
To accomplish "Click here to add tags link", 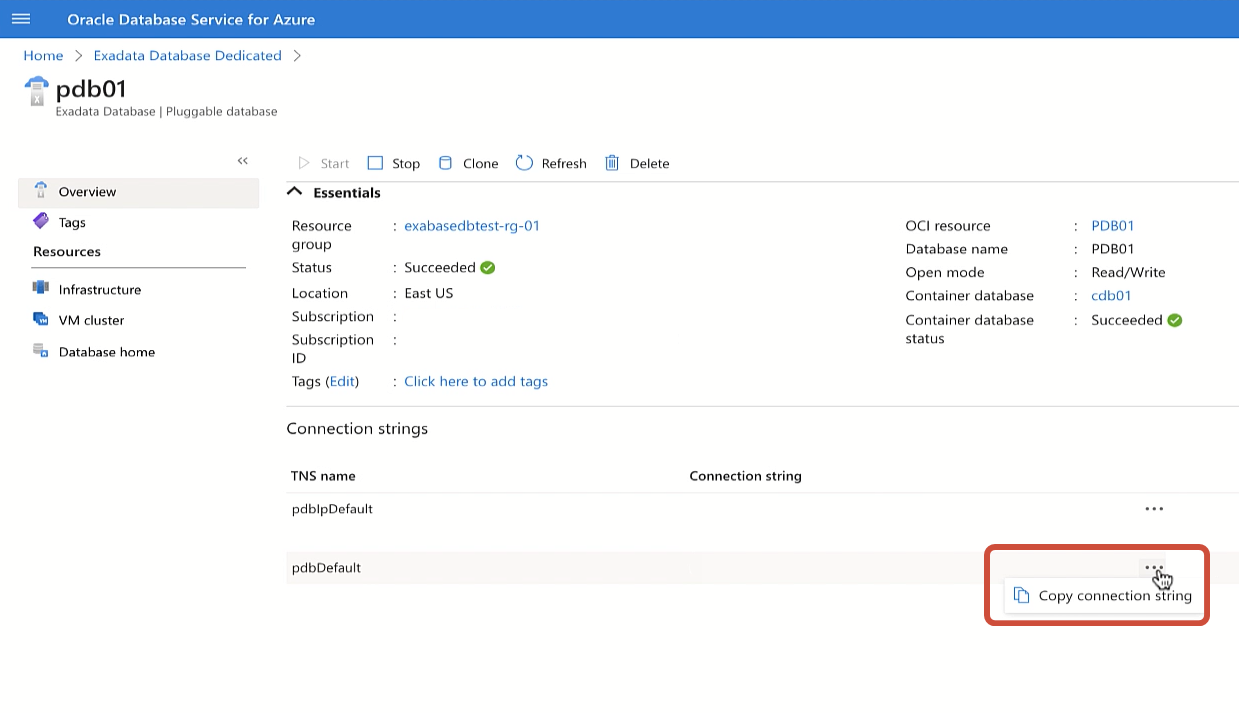I will coord(476,381).
